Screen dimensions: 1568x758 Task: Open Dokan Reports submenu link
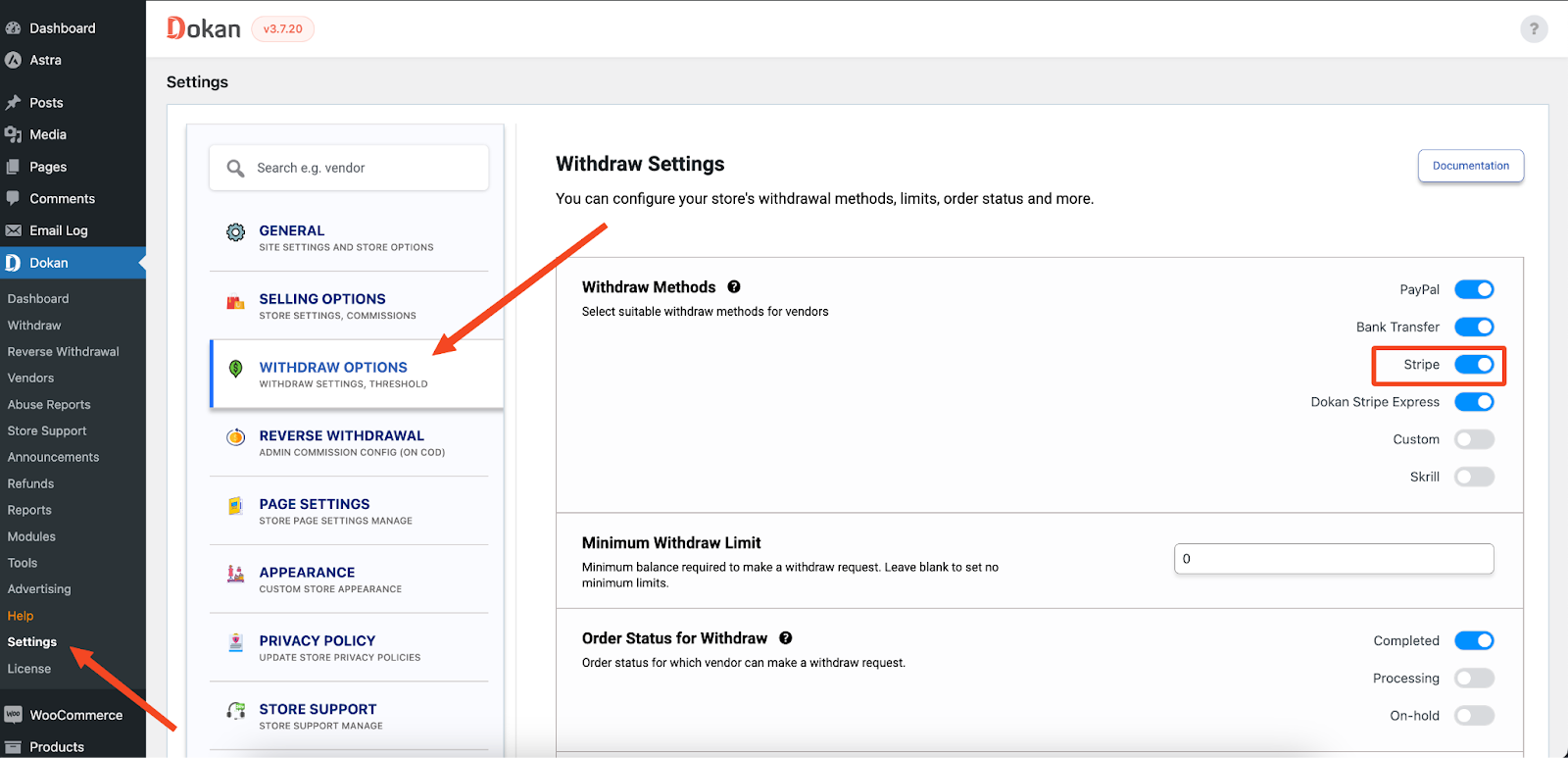29,510
